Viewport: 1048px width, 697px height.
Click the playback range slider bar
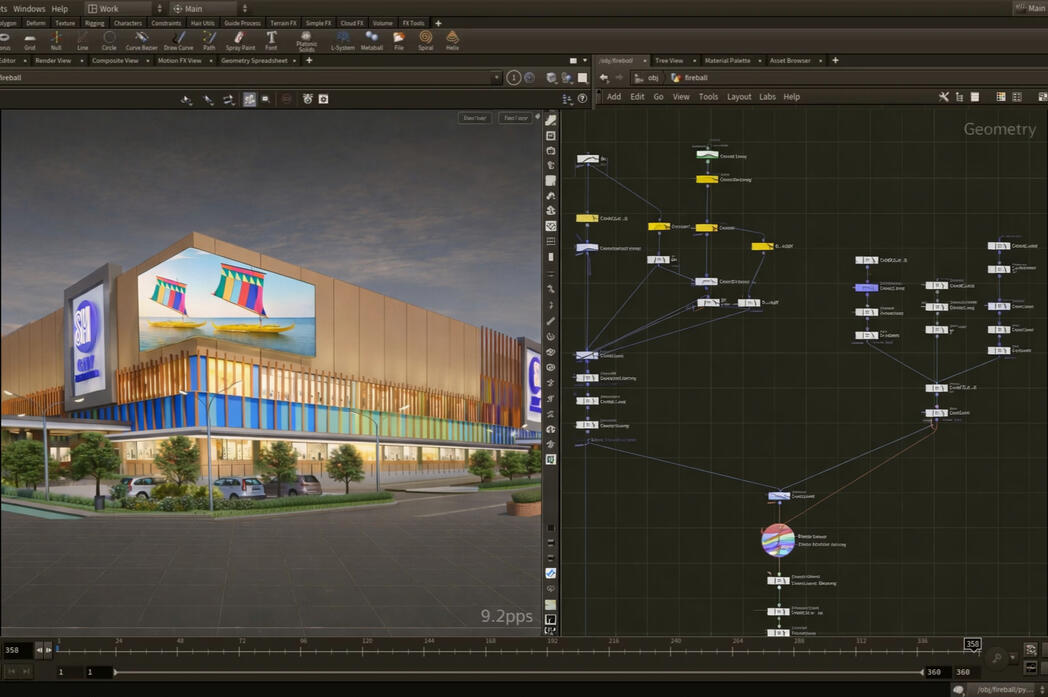[519, 672]
